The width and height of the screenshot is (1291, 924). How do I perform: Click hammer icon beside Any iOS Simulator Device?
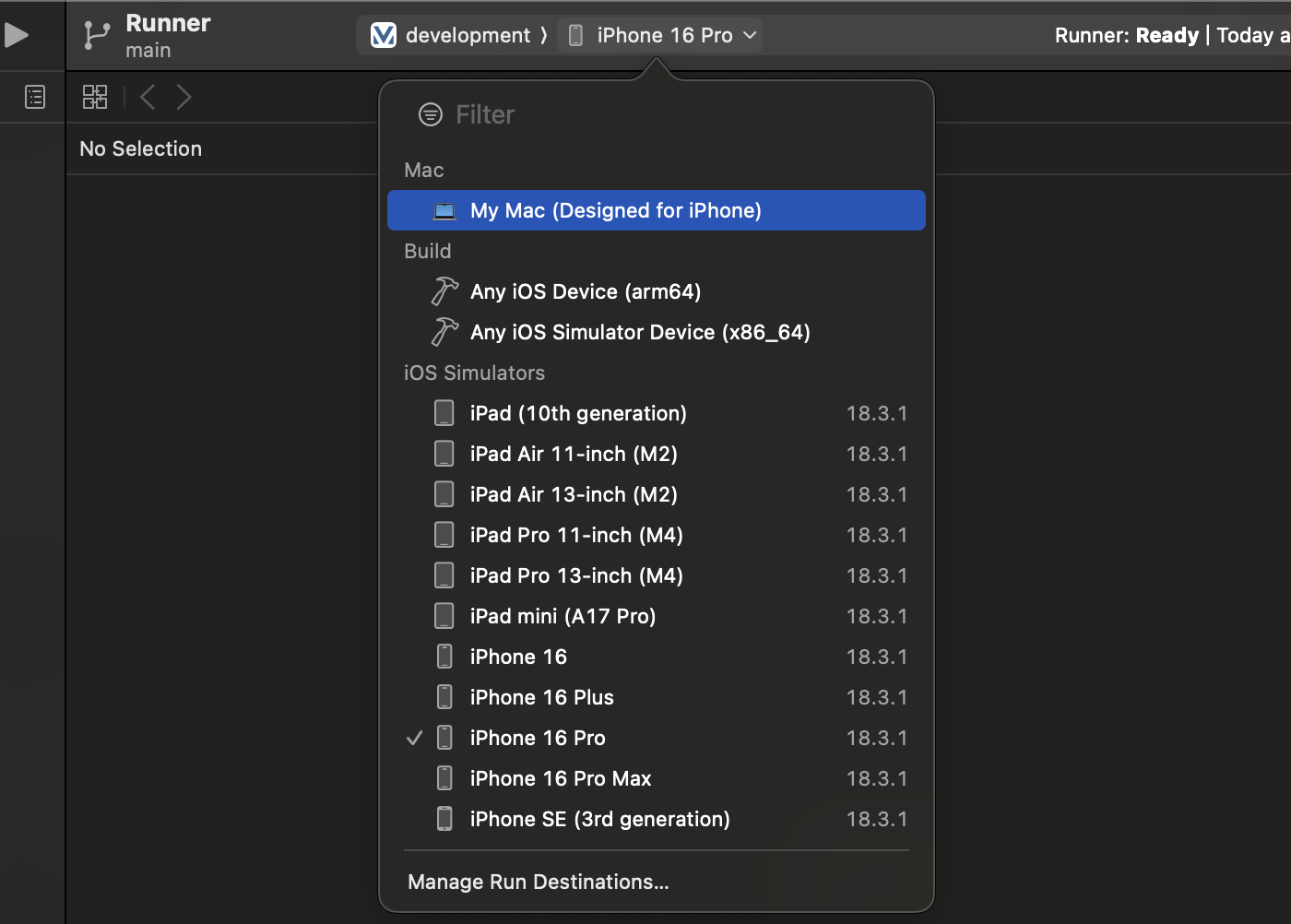444,332
